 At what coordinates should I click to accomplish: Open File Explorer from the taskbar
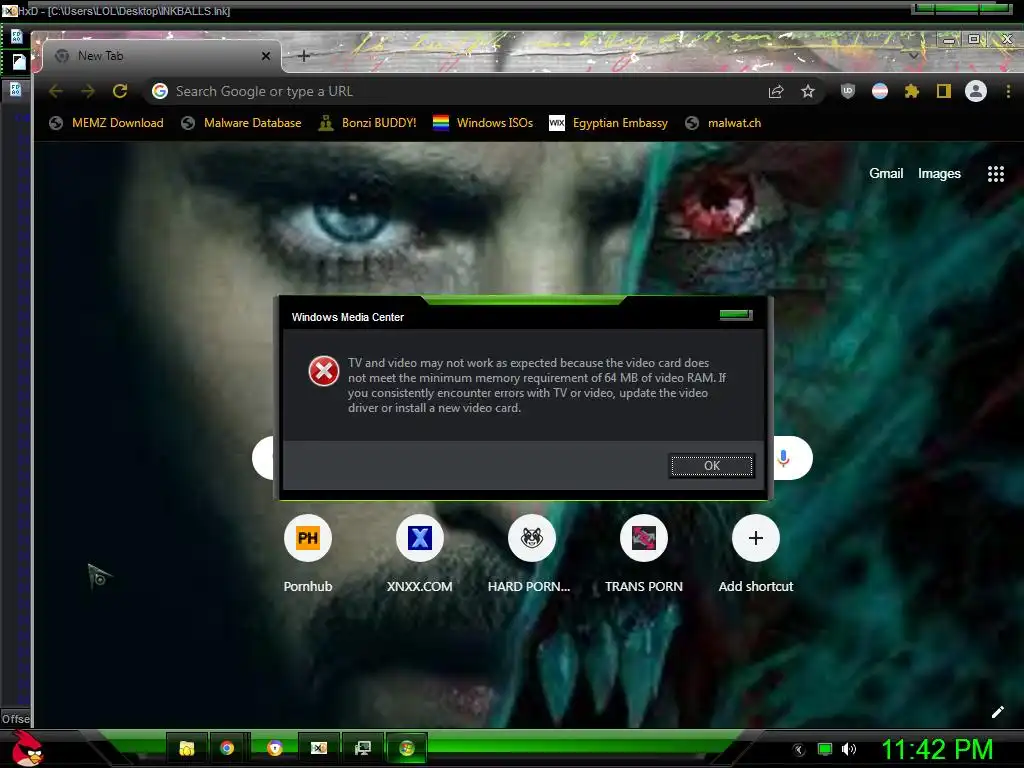[x=187, y=748]
